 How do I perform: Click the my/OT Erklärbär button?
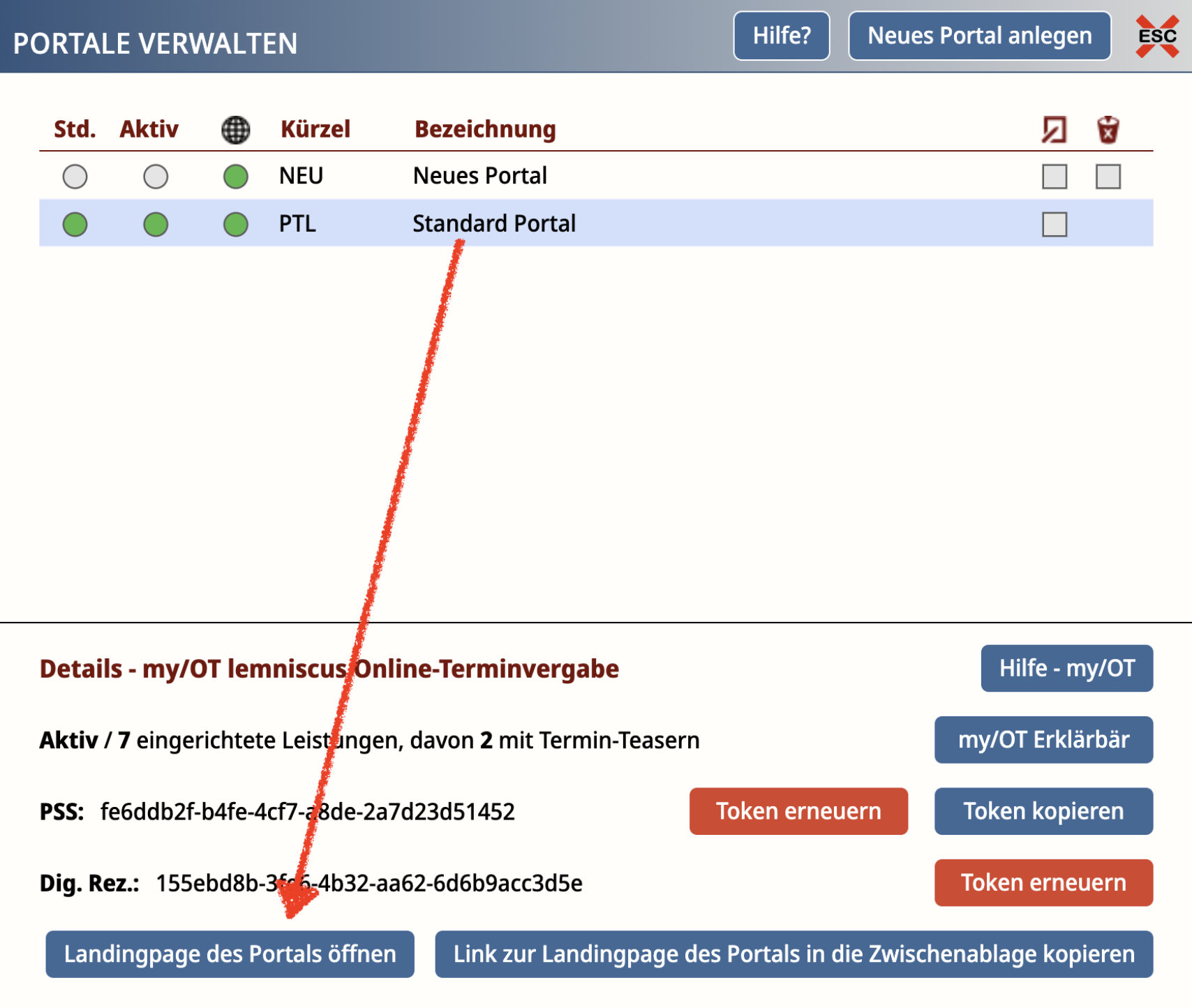[x=1043, y=739]
